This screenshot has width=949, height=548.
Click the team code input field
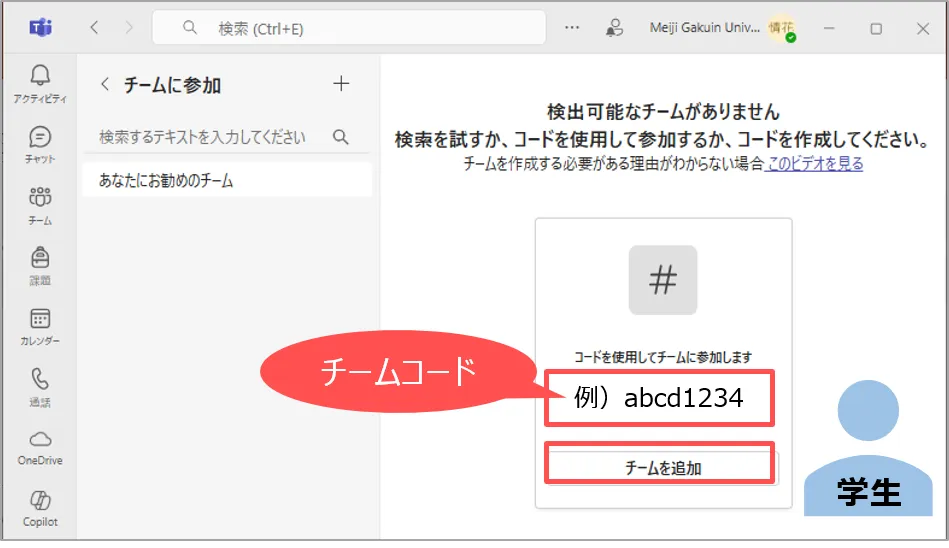coord(660,398)
